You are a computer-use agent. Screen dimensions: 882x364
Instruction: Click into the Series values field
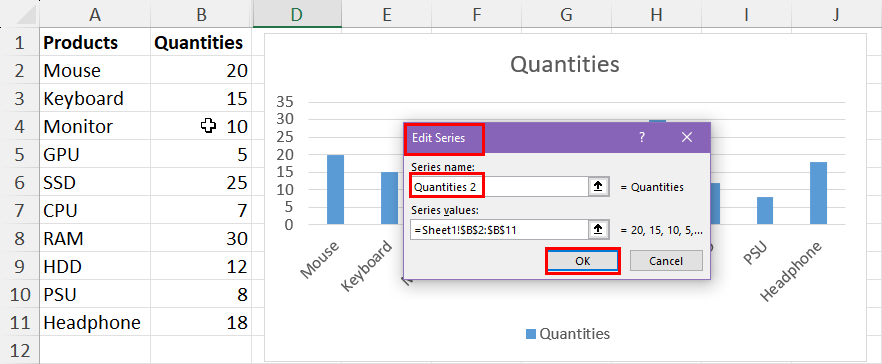pos(500,230)
